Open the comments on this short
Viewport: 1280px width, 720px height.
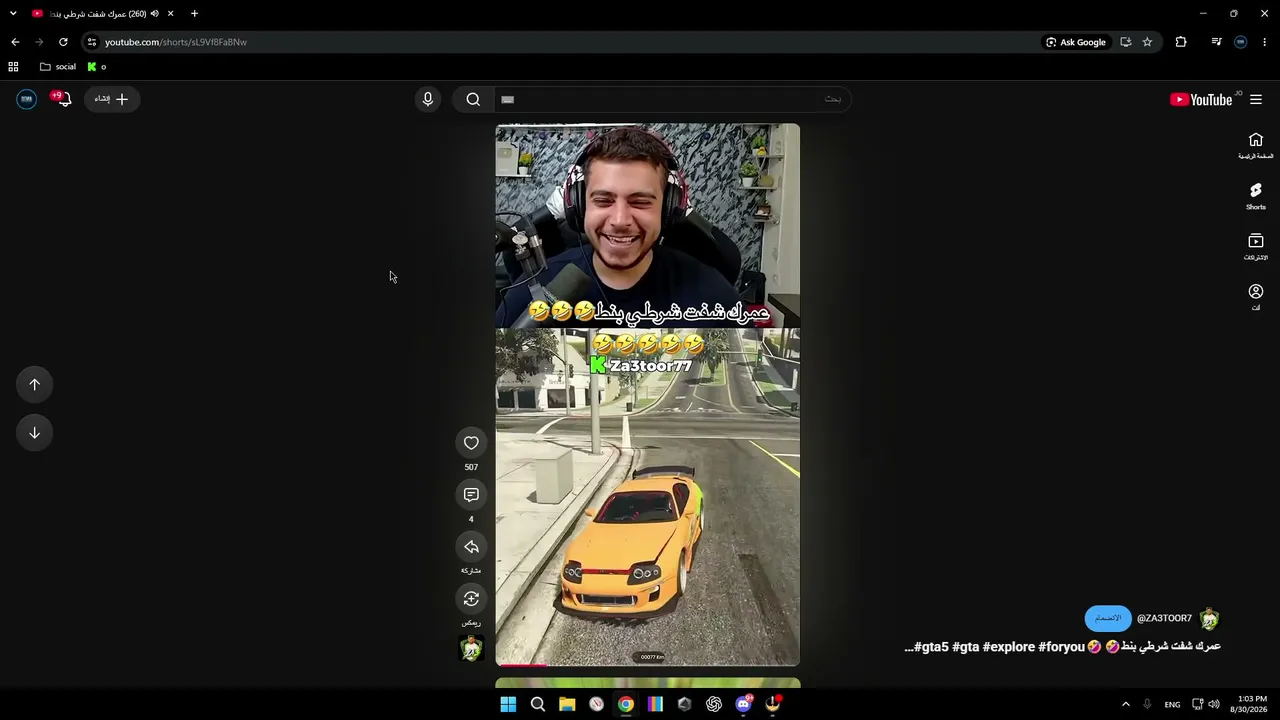click(471, 495)
